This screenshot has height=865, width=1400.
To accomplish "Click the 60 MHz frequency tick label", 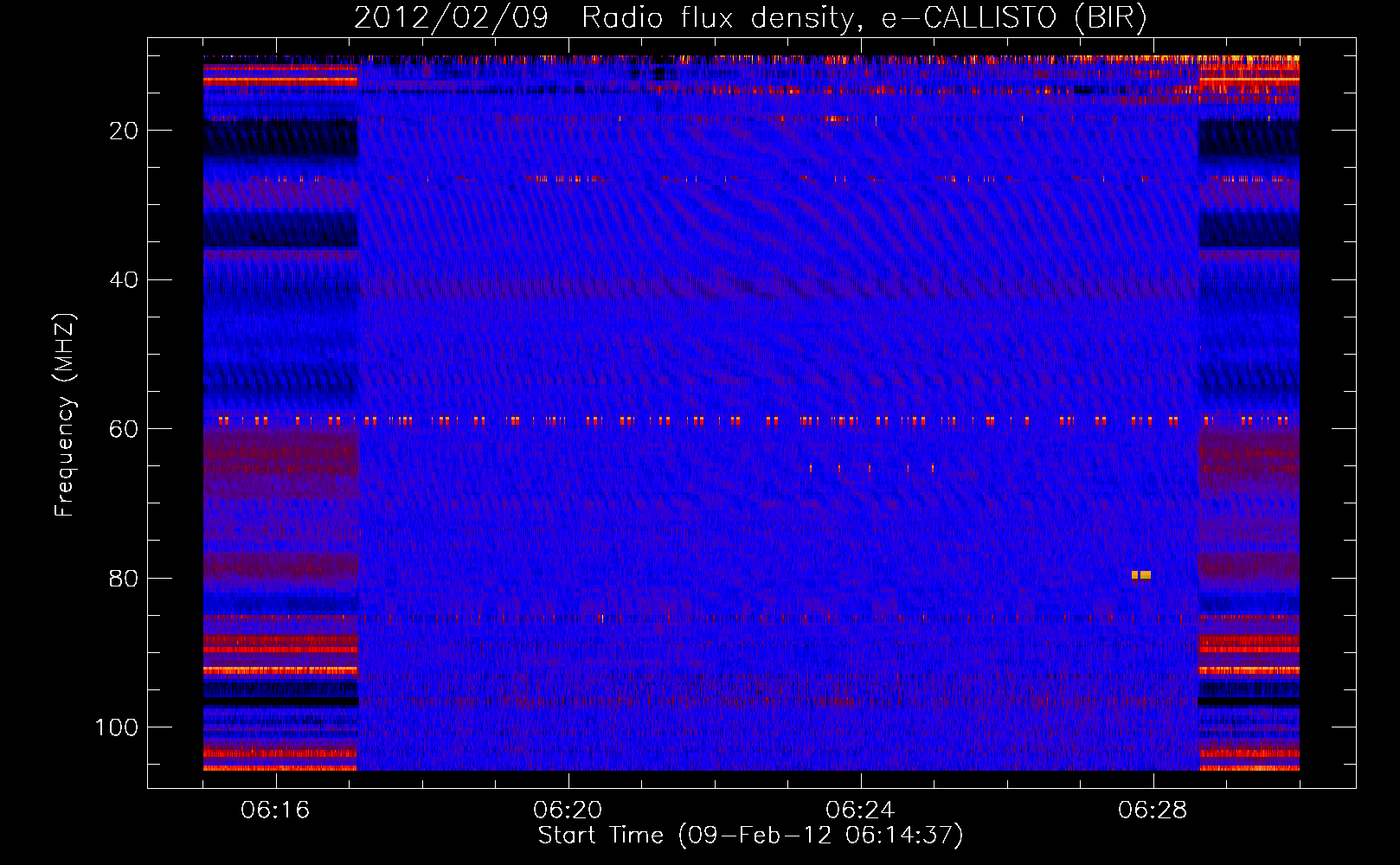I will (124, 430).
